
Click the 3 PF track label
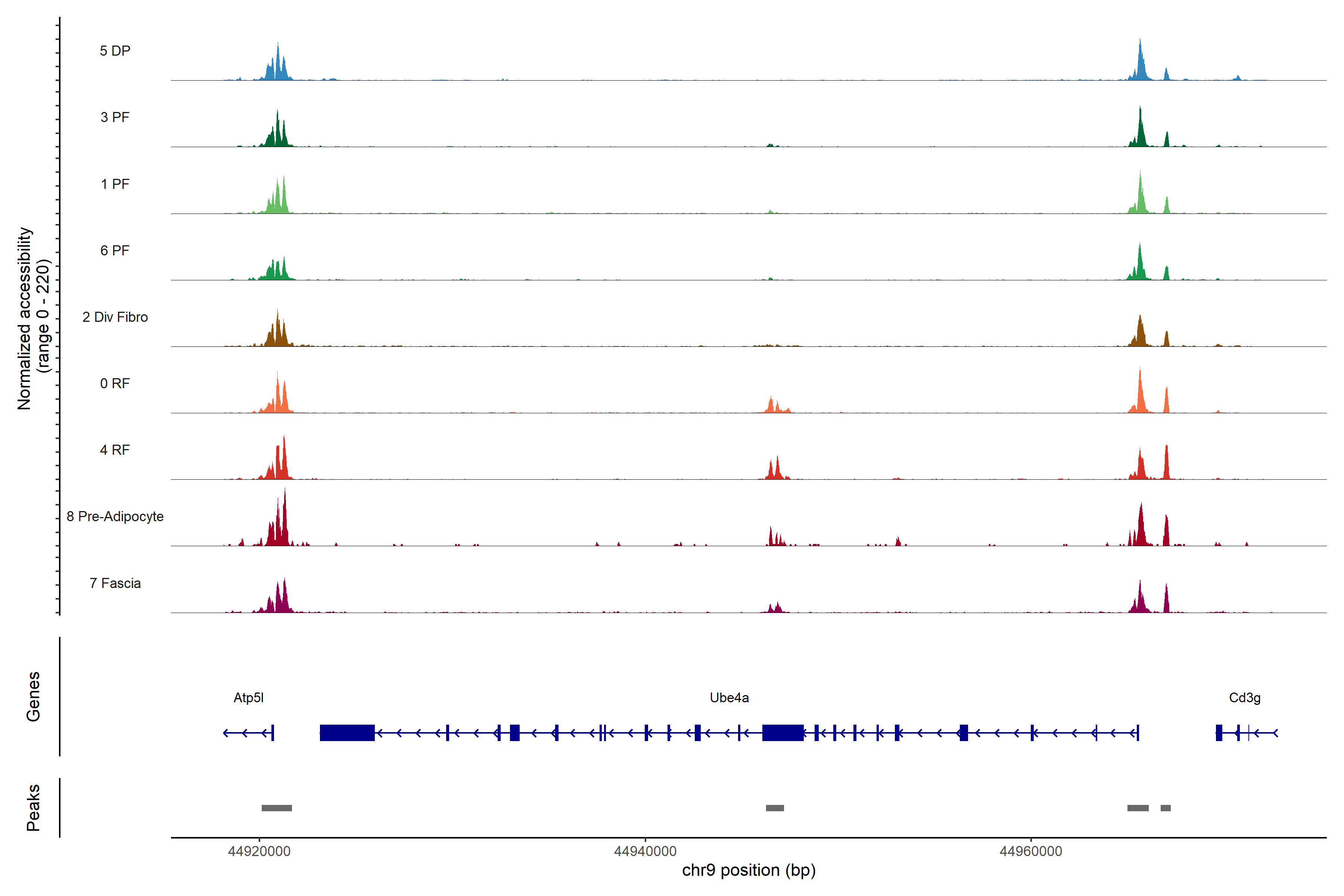coord(115,117)
